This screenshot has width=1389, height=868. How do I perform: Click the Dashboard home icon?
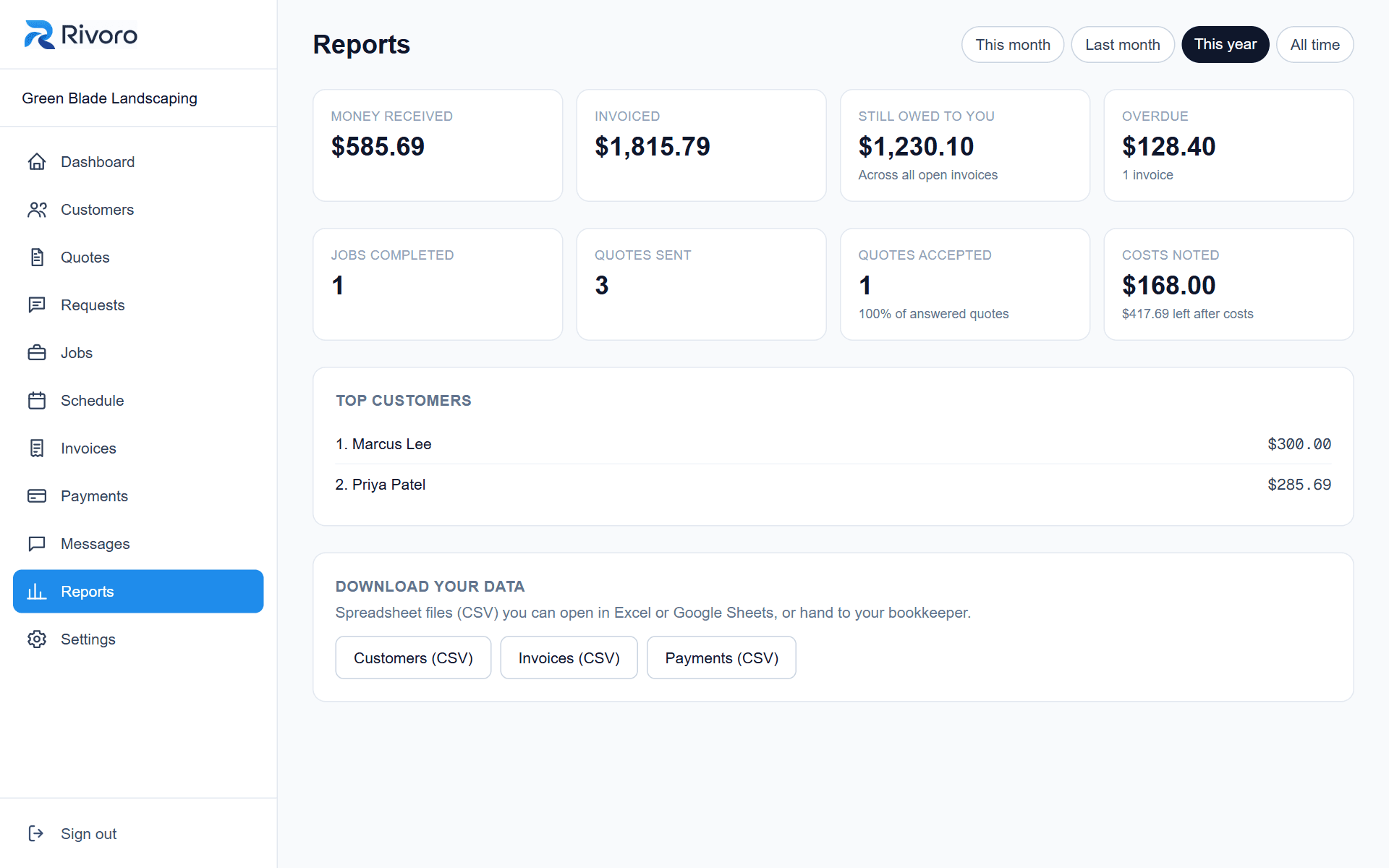pyautogui.click(x=37, y=162)
